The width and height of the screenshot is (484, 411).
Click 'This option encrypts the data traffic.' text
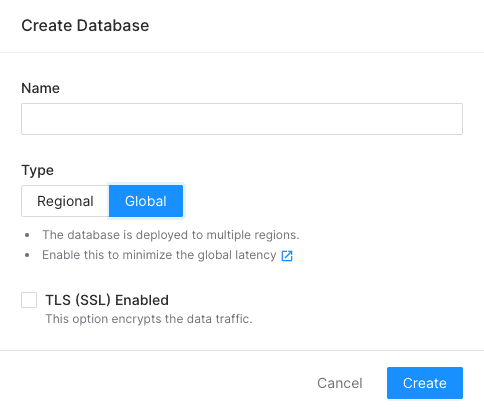[149, 319]
